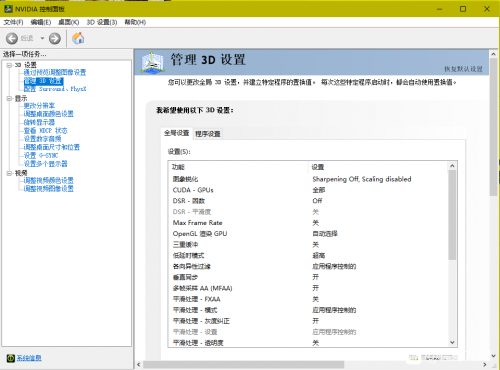Image resolution: width=500 pixels, height=370 pixels.
Task: Collapse the 显示 tree node
Action: click(9, 99)
